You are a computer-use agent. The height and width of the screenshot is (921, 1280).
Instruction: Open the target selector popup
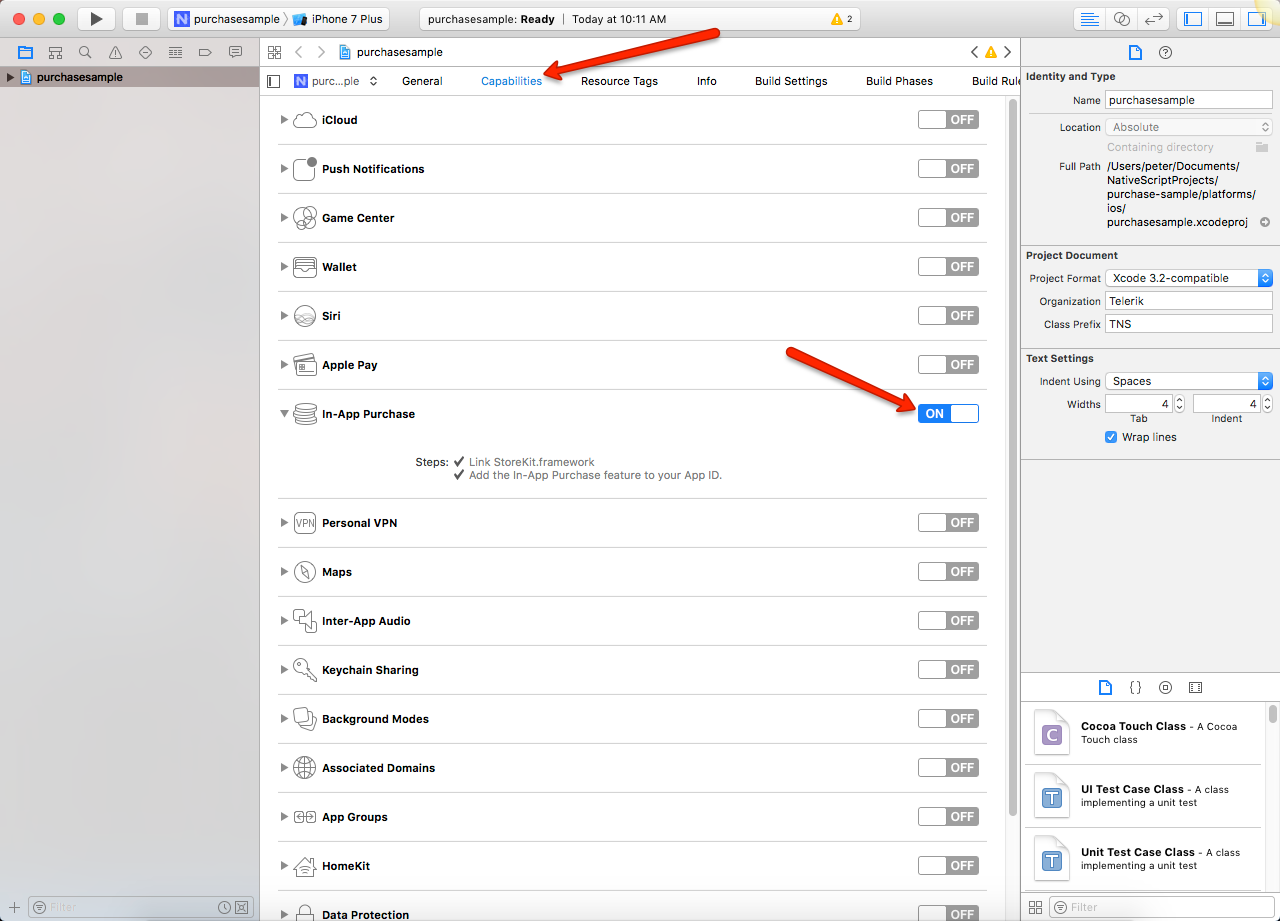[336, 81]
